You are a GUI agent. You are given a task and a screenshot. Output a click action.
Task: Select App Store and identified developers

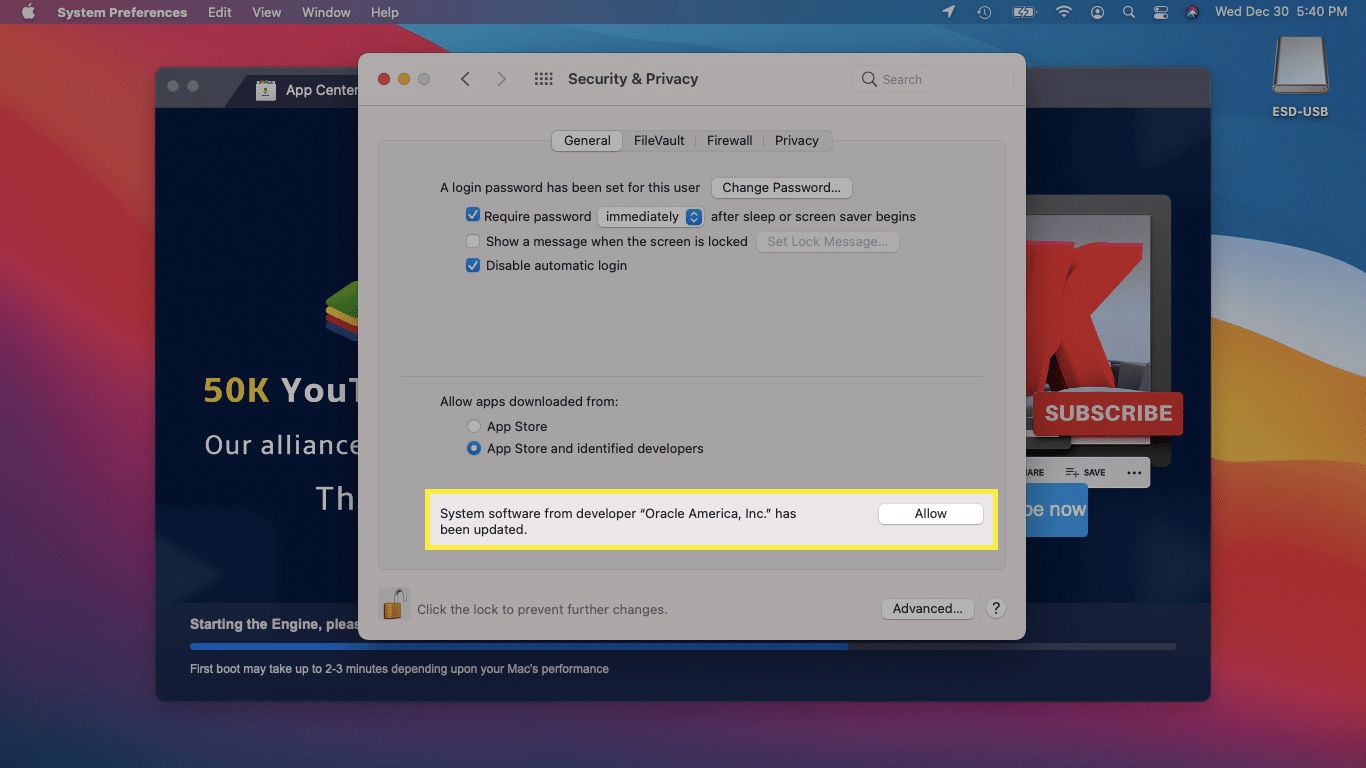pos(474,448)
